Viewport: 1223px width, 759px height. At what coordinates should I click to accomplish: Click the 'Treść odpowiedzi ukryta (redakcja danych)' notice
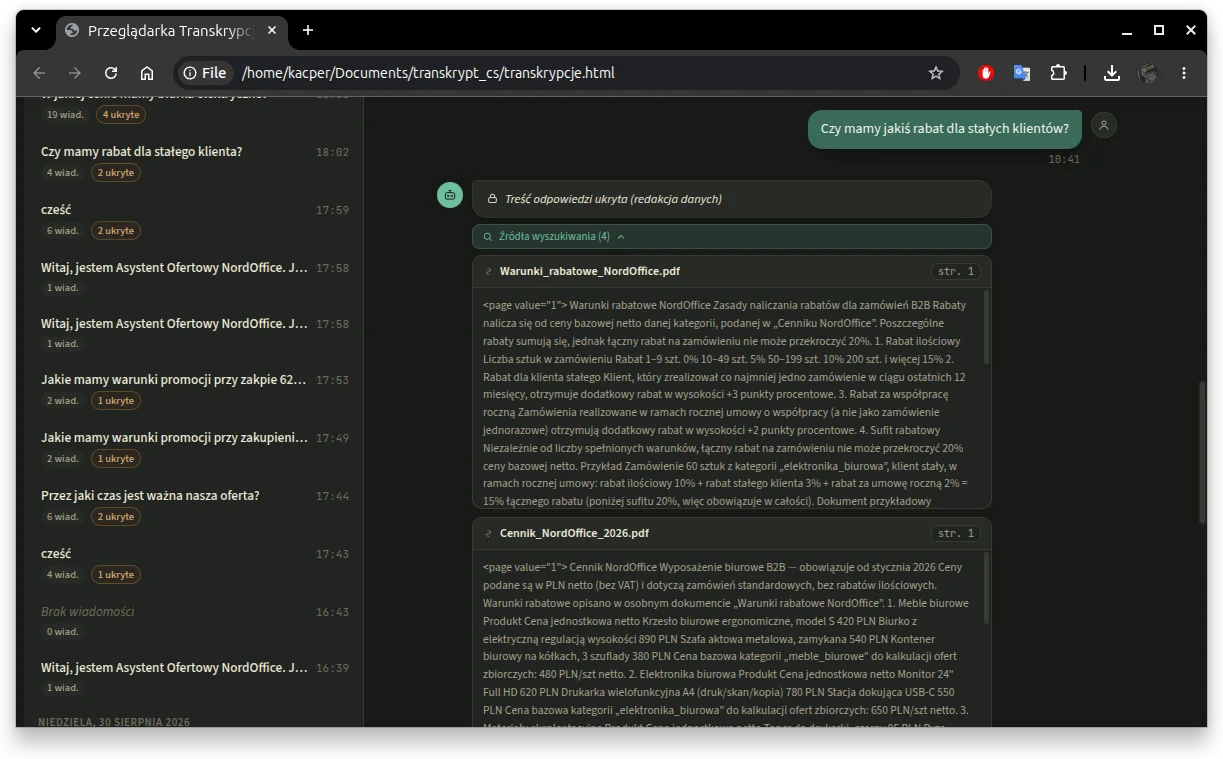[731, 199]
